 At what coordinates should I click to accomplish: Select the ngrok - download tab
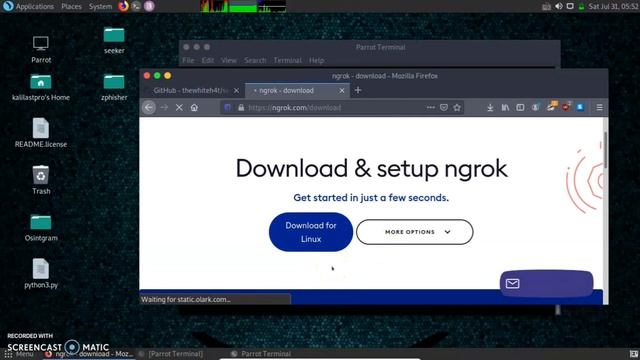coord(297,91)
